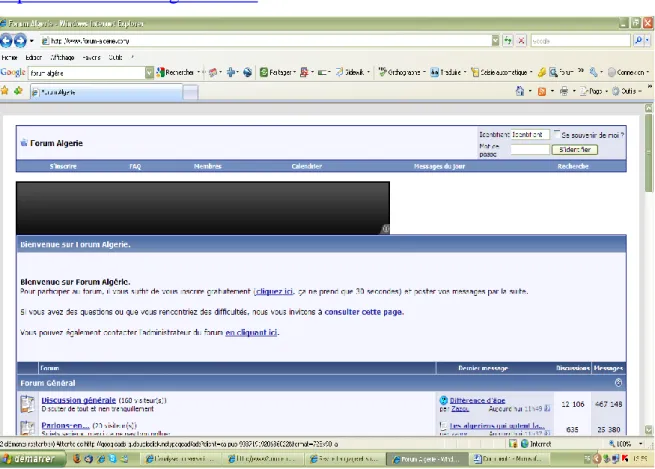The height and width of the screenshot is (469, 655).
Task: Click the Home page house icon
Action: pos(520,91)
